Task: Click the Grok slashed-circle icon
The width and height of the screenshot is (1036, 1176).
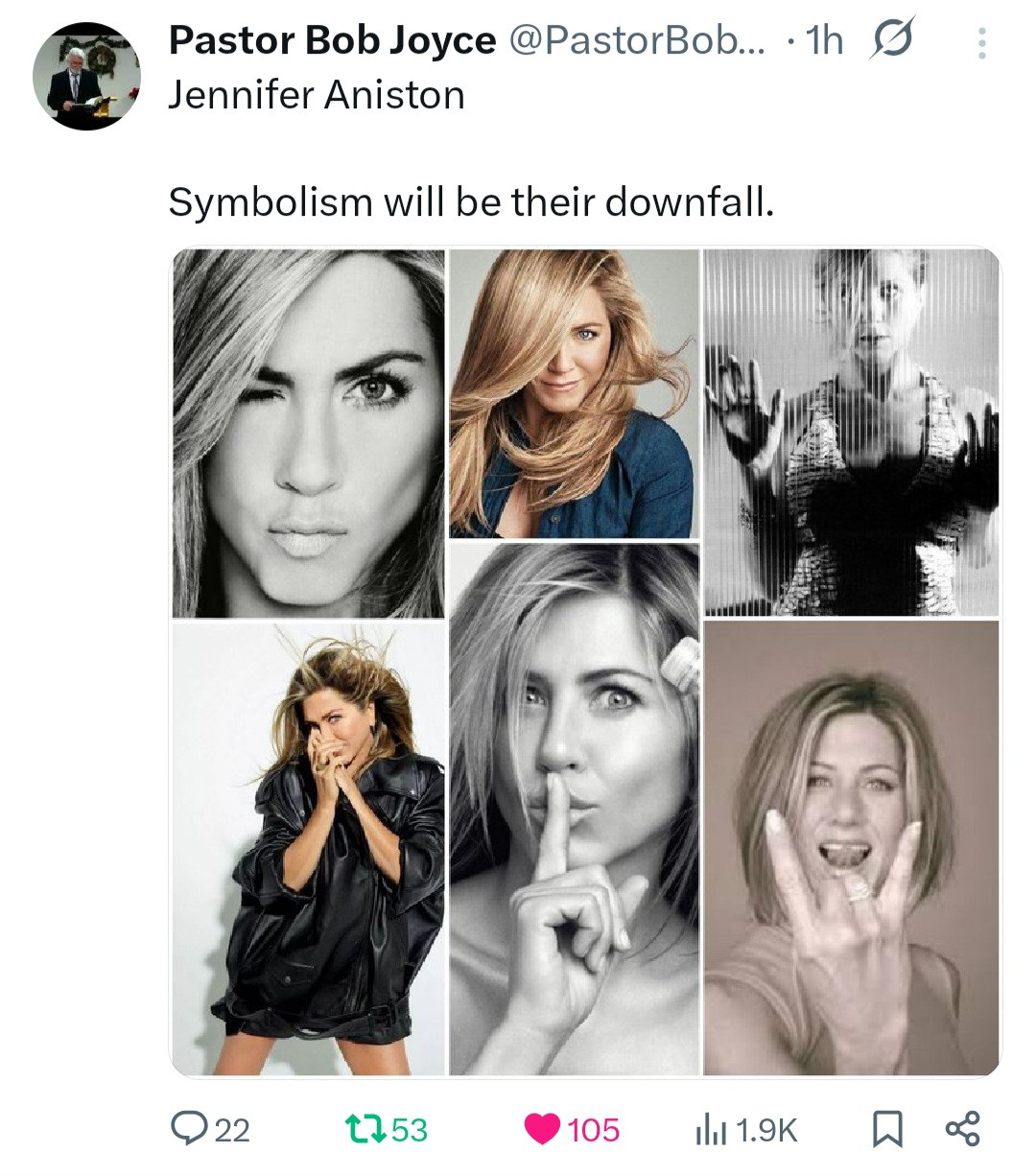Action: [891, 39]
